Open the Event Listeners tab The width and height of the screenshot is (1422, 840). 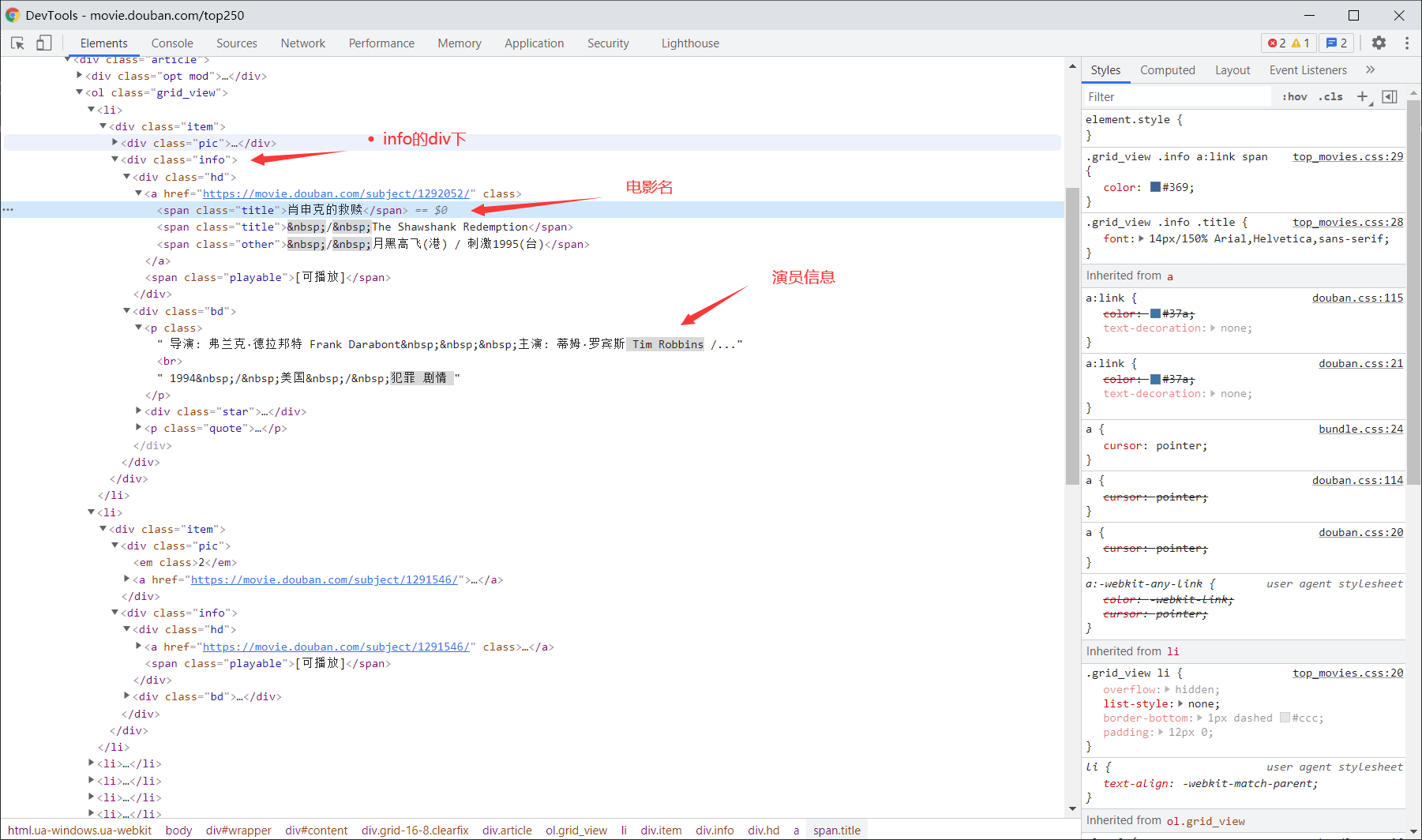1308,70
